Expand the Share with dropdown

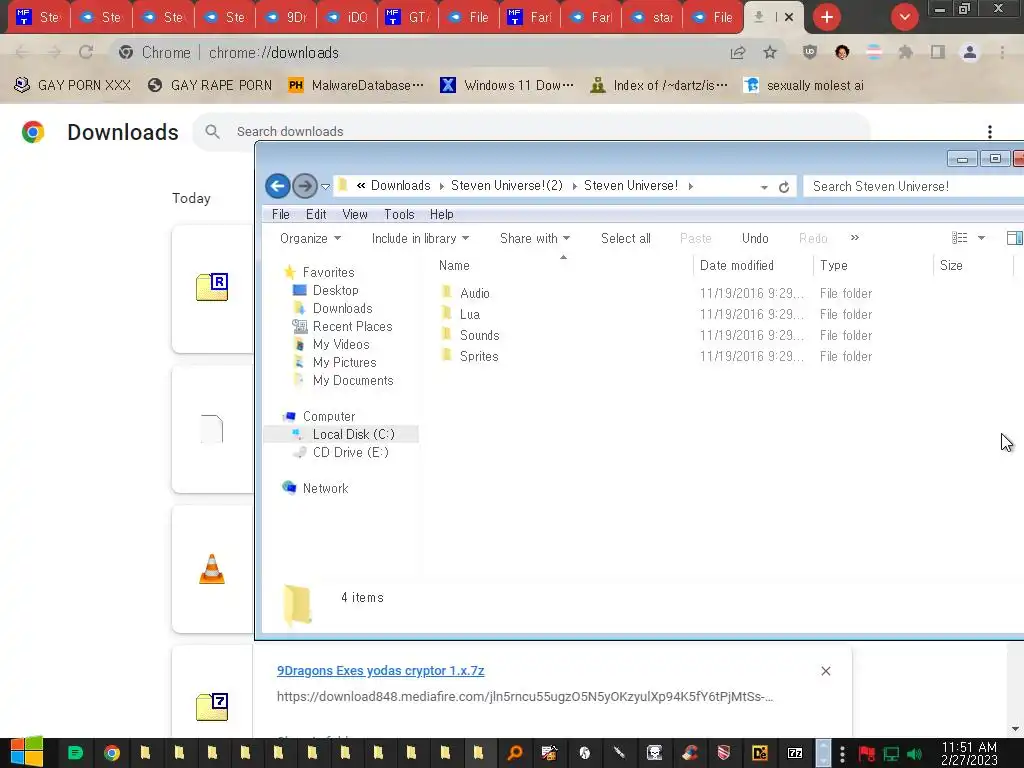(535, 238)
